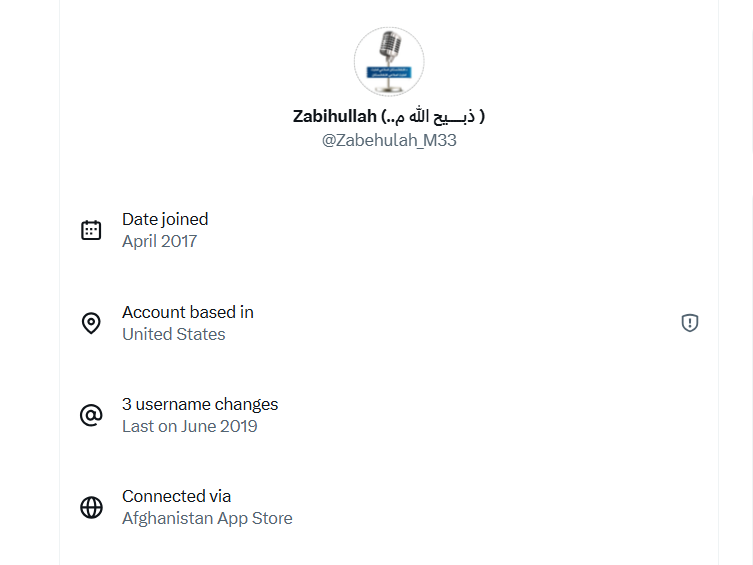
Task: Select the April 2017 join date
Action: [159, 241]
